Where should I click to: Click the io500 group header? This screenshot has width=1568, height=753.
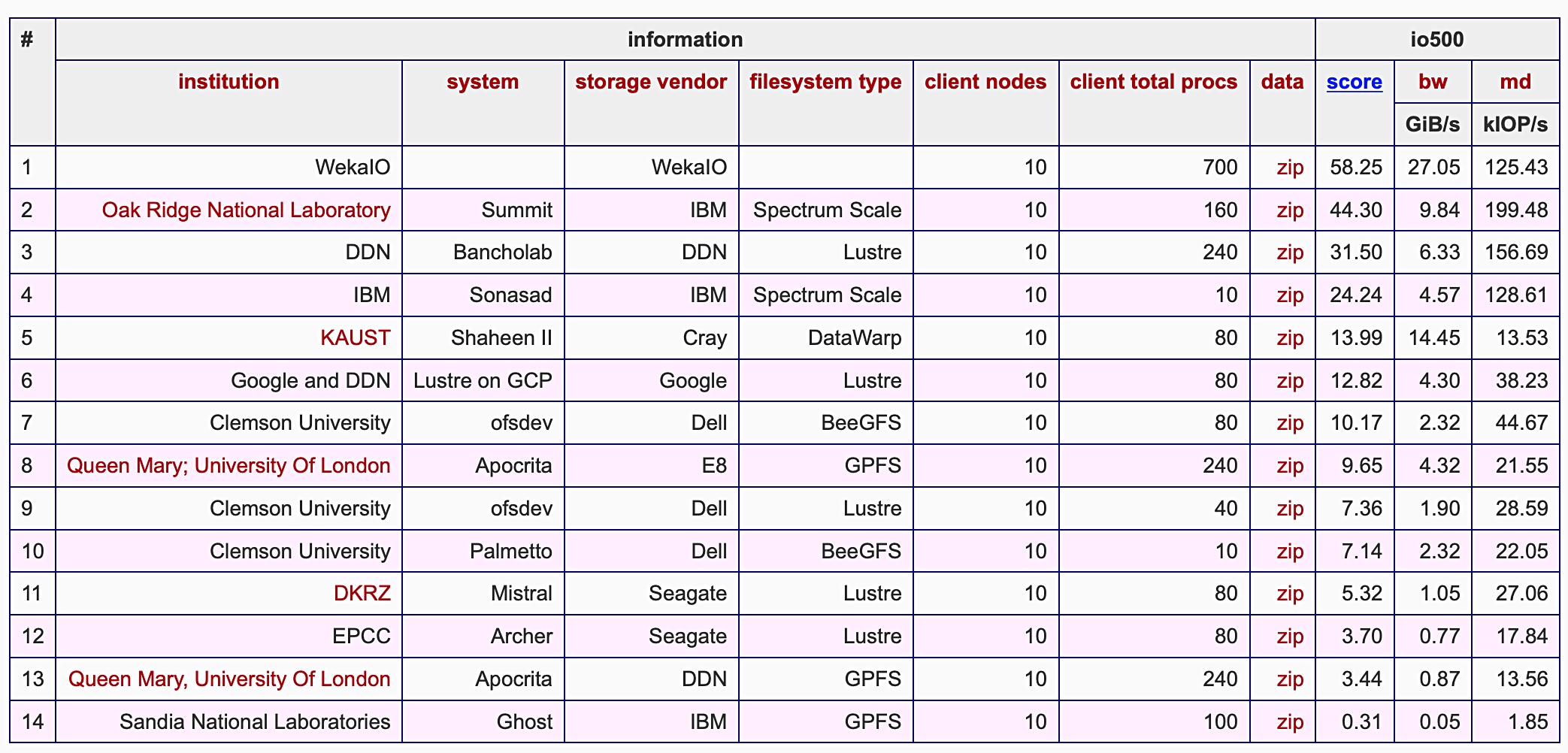coord(1437,39)
